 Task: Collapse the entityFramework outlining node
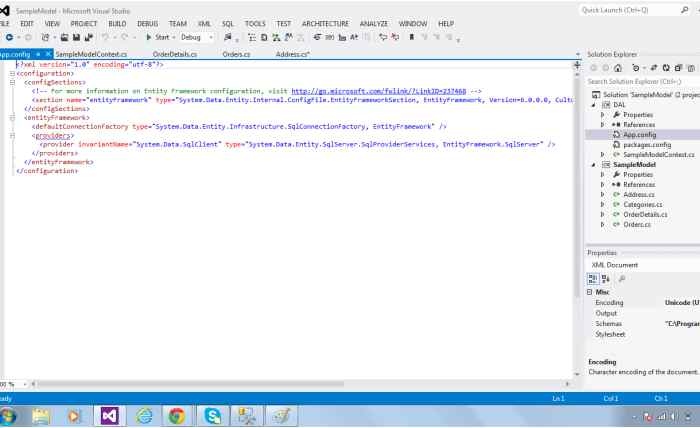(x=12, y=118)
